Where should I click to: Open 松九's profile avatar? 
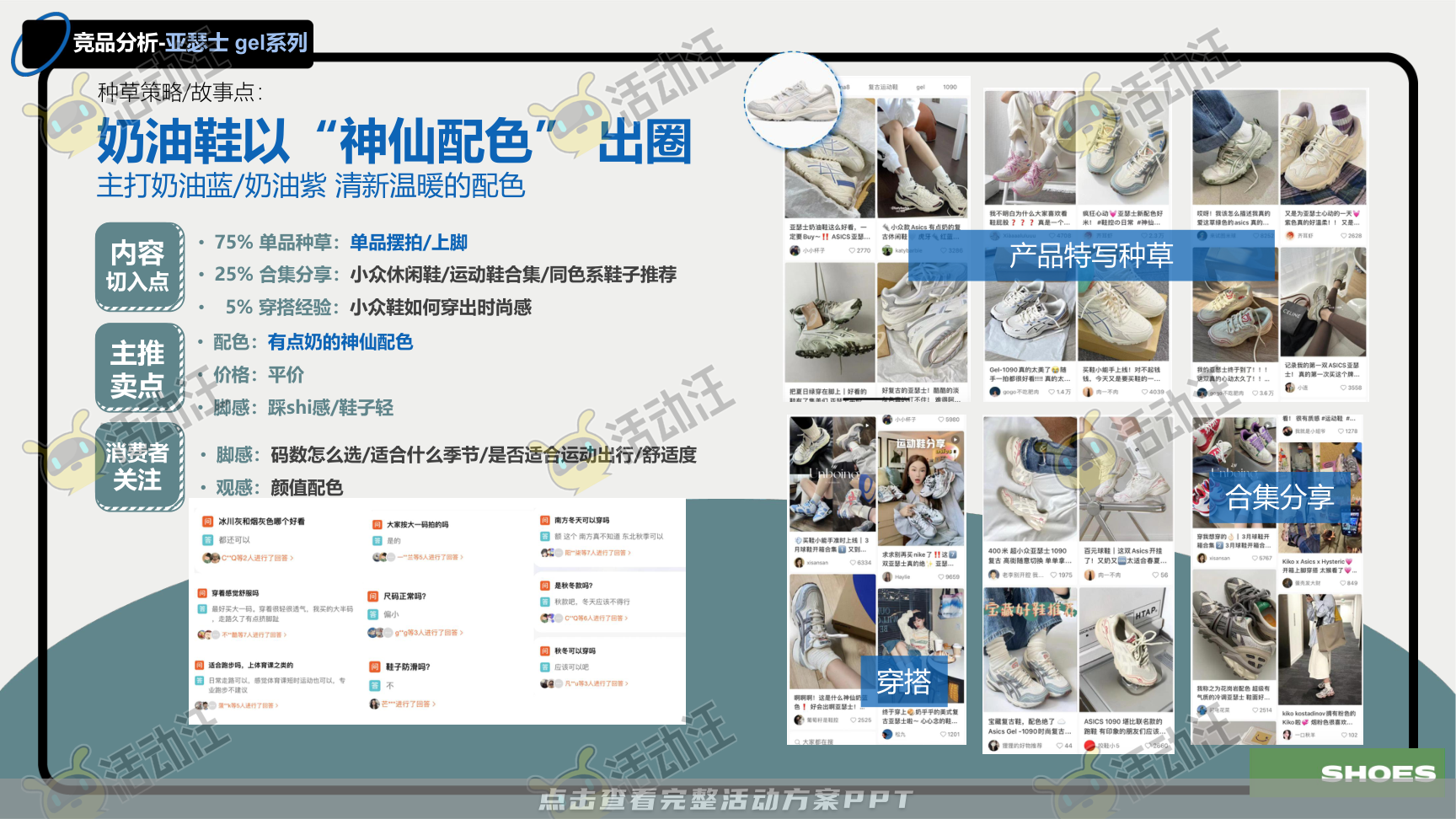886,734
